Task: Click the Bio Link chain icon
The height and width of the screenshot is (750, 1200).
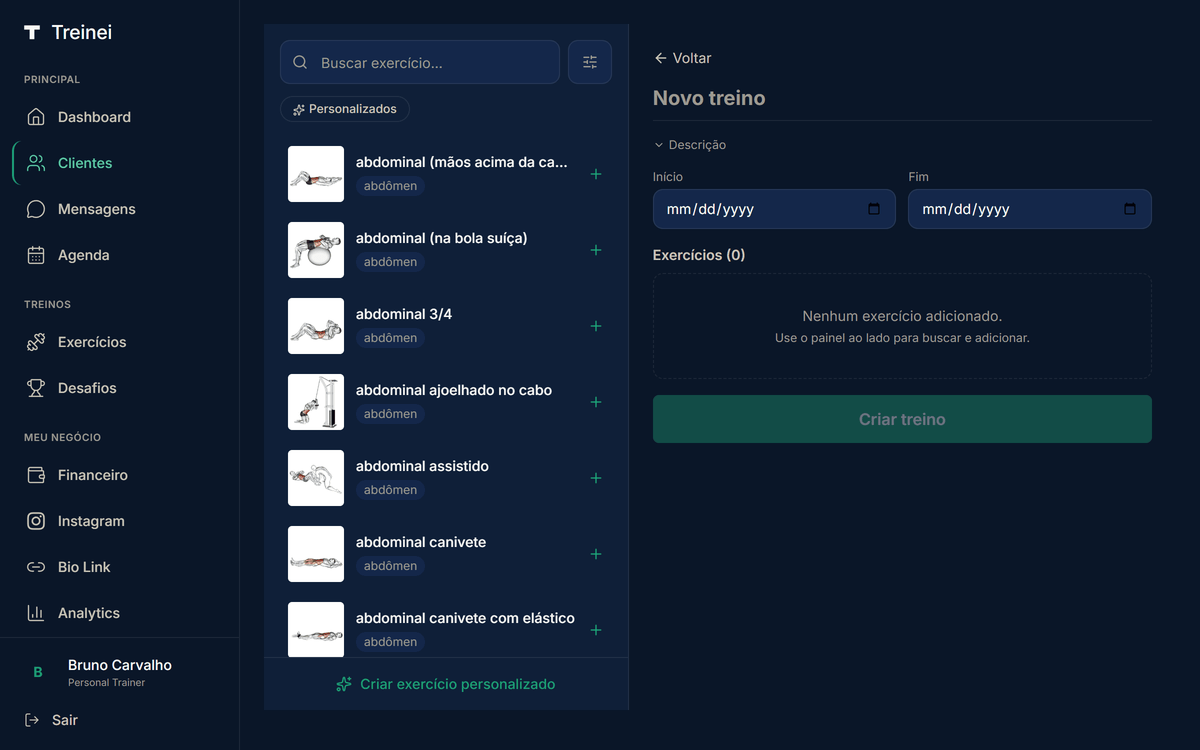Action: 36,567
